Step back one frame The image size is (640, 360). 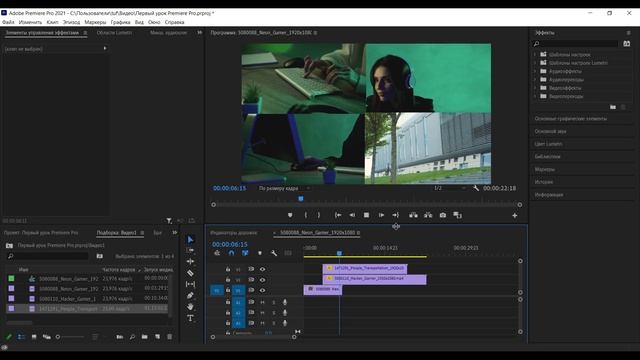point(352,215)
